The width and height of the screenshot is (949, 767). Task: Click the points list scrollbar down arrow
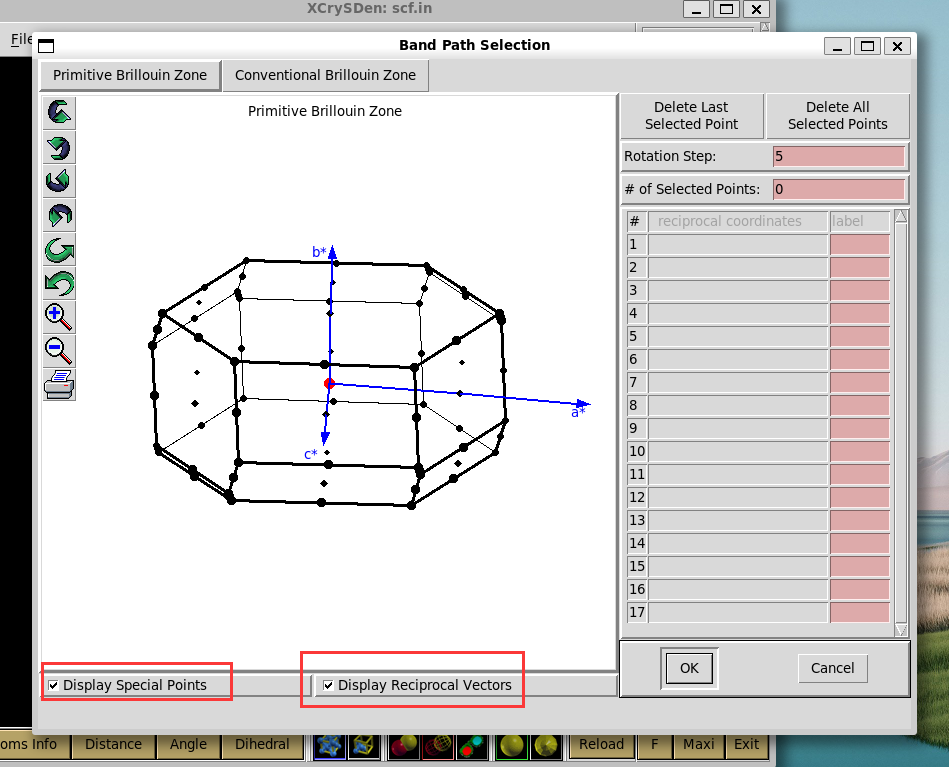pyautogui.click(x=901, y=630)
